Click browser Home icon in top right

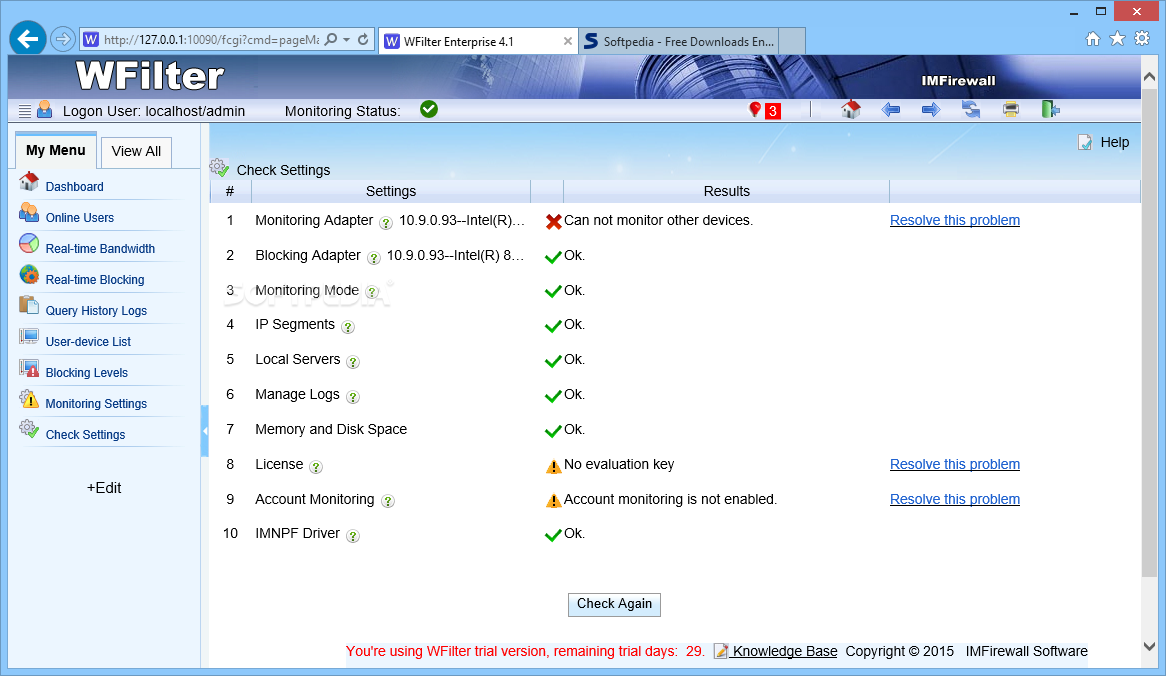[x=1092, y=39]
